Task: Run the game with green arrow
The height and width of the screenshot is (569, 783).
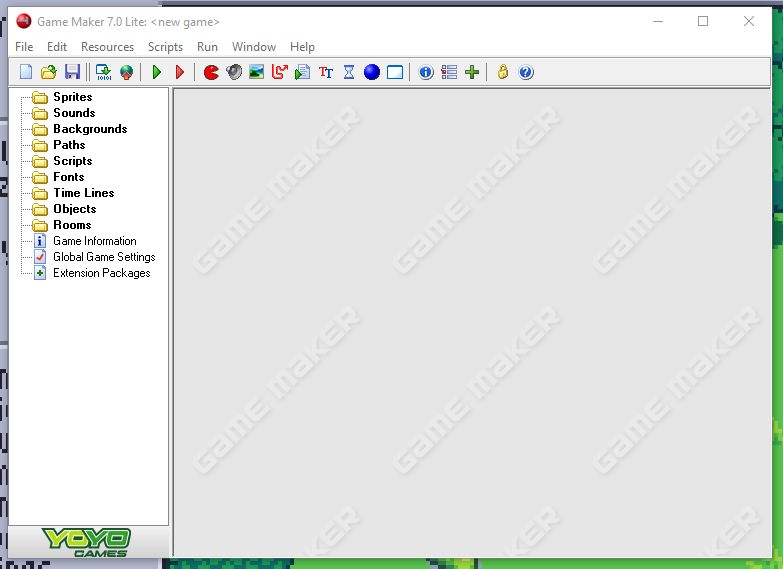Action: pyautogui.click(x=157, y=72)
